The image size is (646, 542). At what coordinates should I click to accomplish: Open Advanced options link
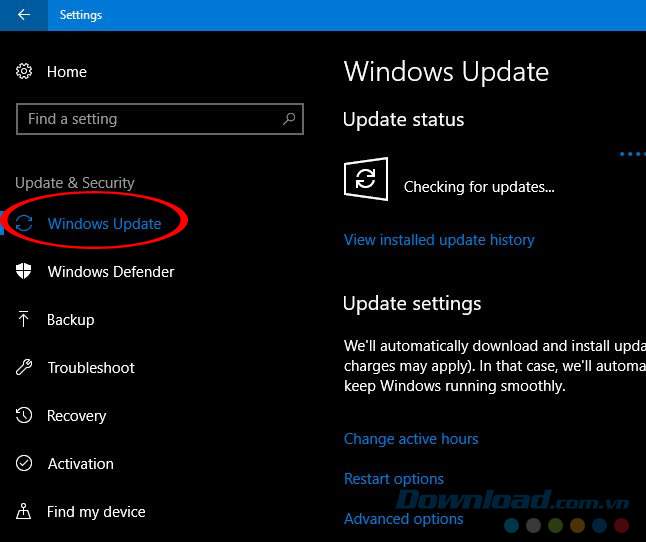404,519
